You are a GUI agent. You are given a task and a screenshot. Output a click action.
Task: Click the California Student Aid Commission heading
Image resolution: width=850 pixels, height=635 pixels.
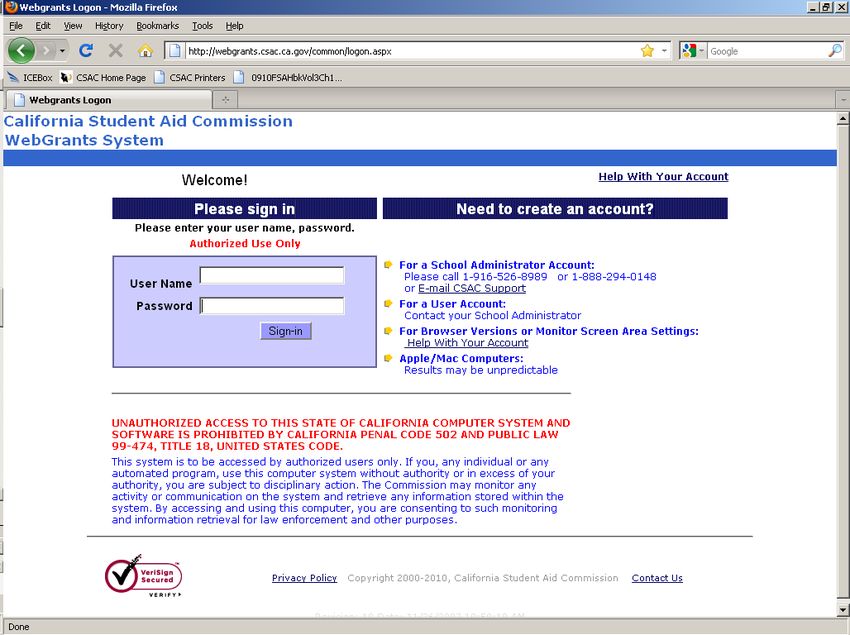click(148, 121)
